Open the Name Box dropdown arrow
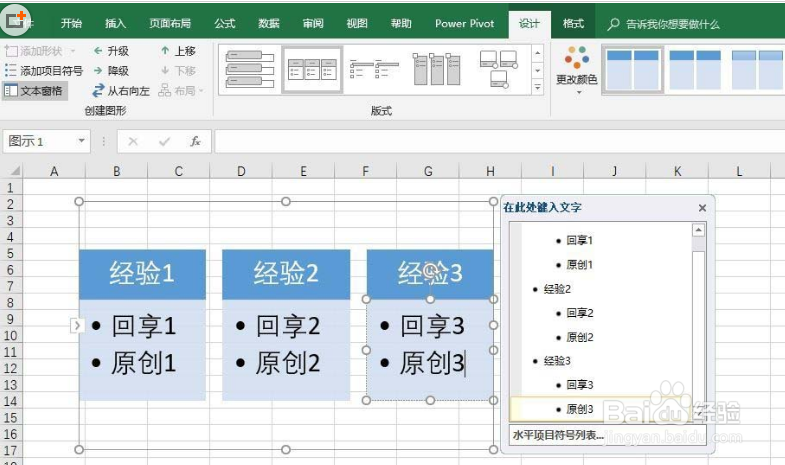 (81, 141)
